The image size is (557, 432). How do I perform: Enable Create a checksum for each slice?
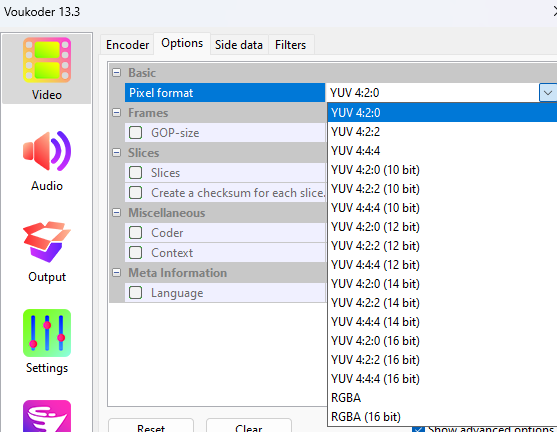tap(135, 193)
